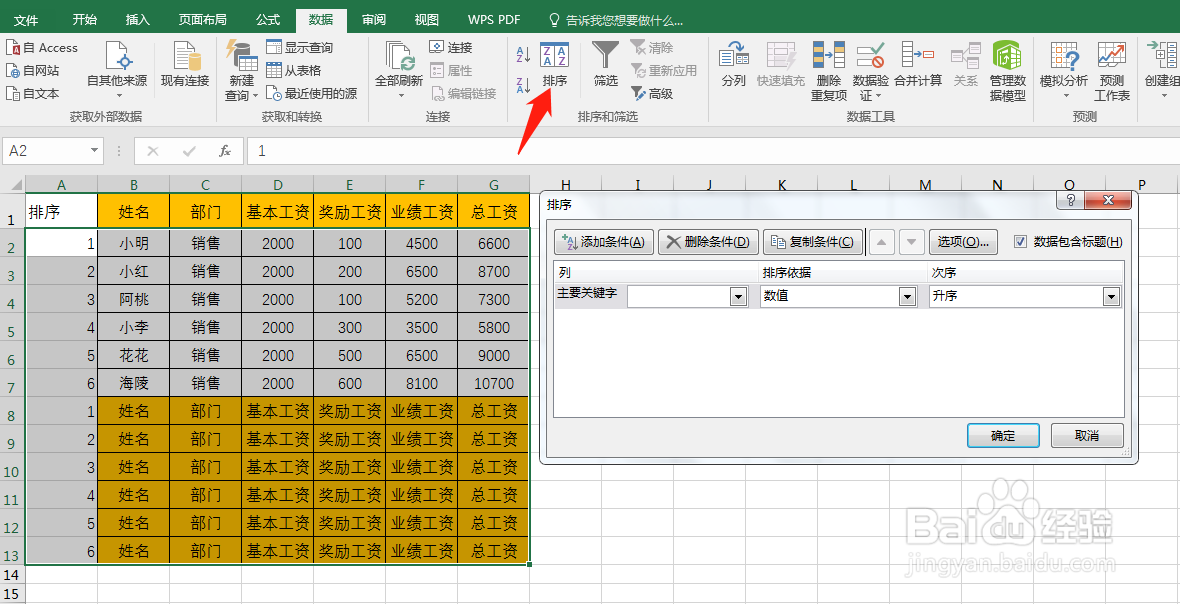Open 连接 connections

451,47
